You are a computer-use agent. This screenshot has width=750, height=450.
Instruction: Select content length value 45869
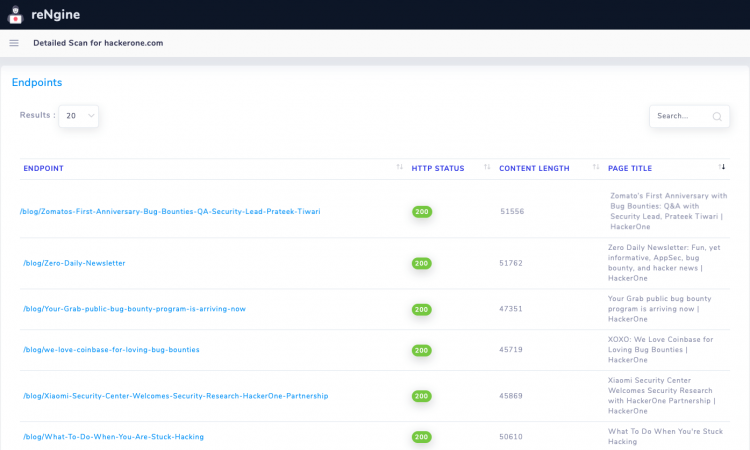(511, 396)
